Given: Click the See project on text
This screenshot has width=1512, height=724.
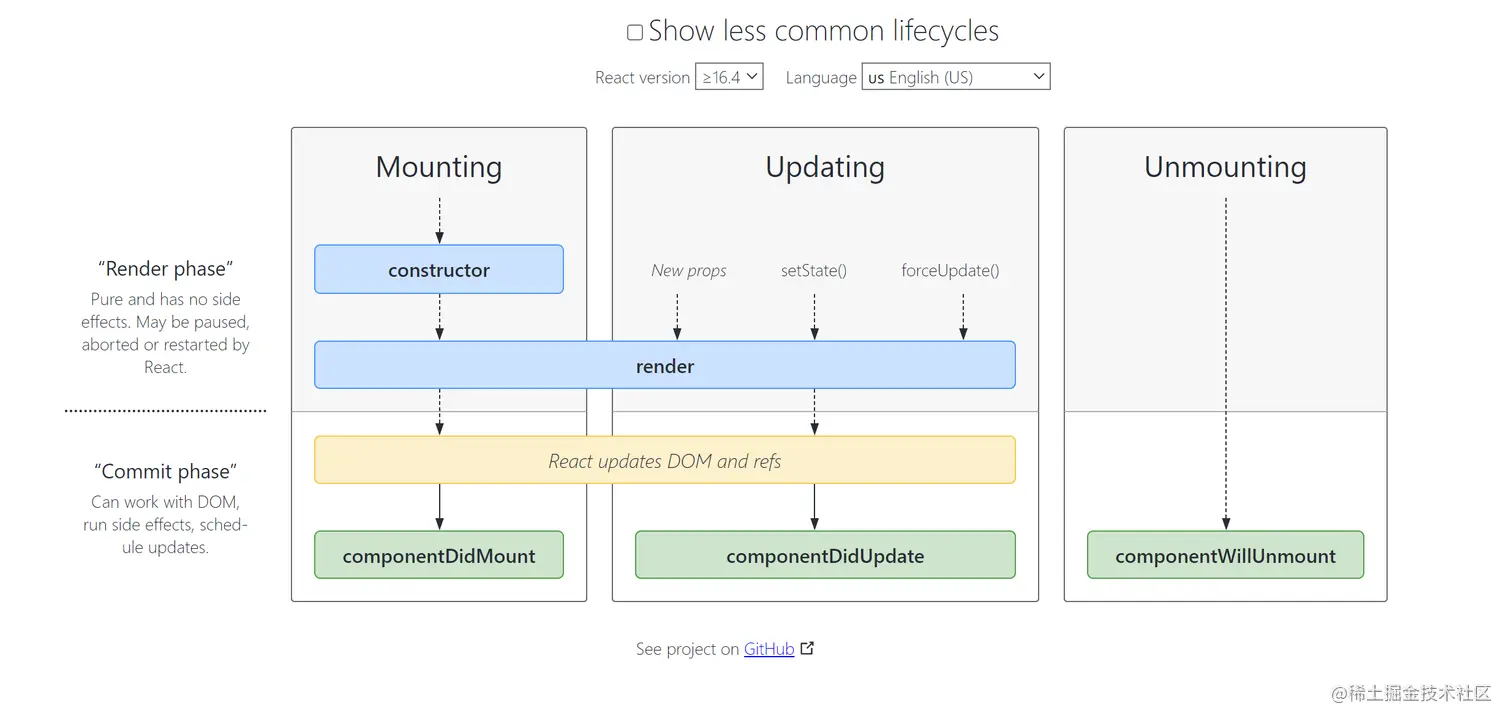Looking at the screenshot, I should 688,649.
